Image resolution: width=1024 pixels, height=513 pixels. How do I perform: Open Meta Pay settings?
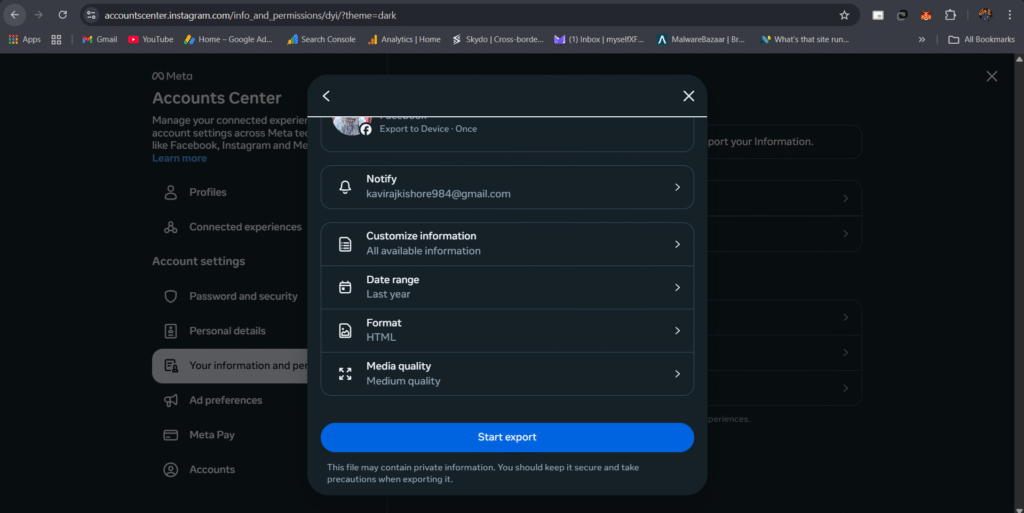coord(229,435)
